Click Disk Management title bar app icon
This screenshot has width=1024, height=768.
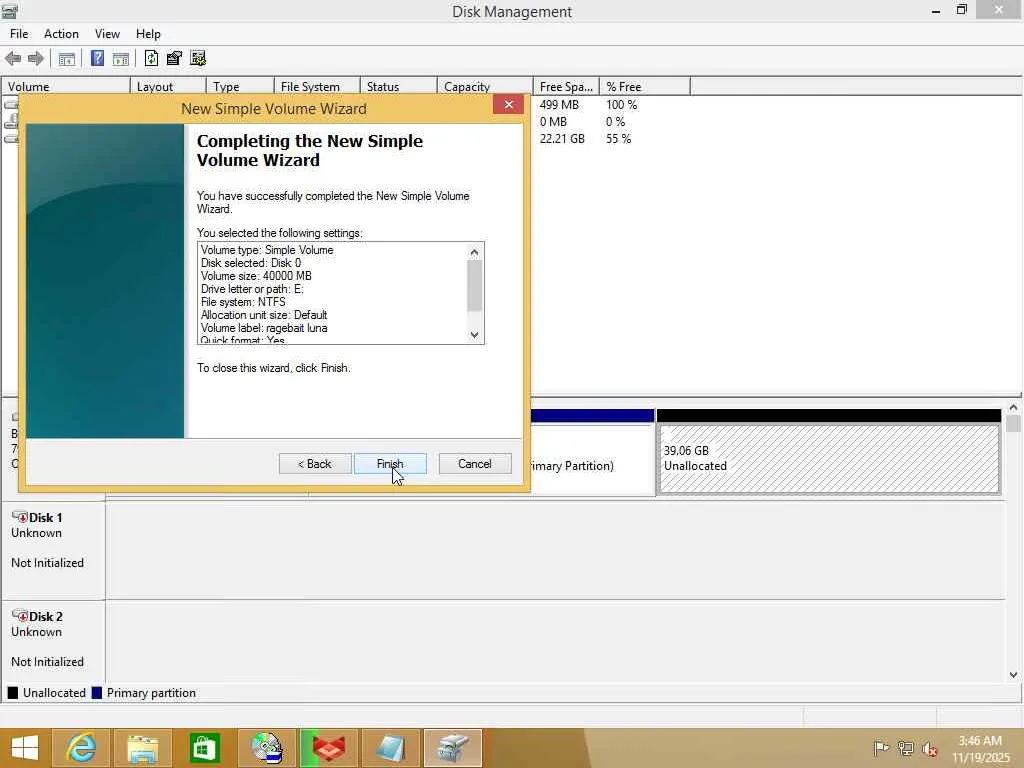(9, 11)
